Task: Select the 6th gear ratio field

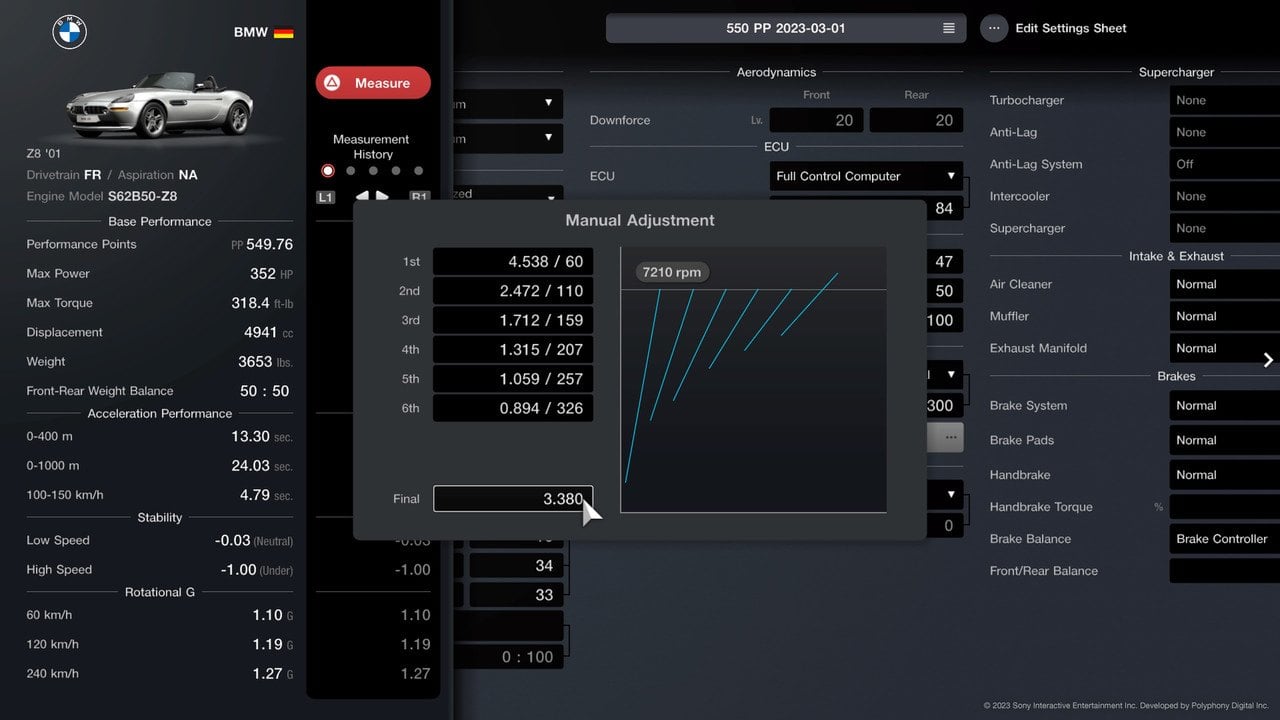Action: pos(513,408)
